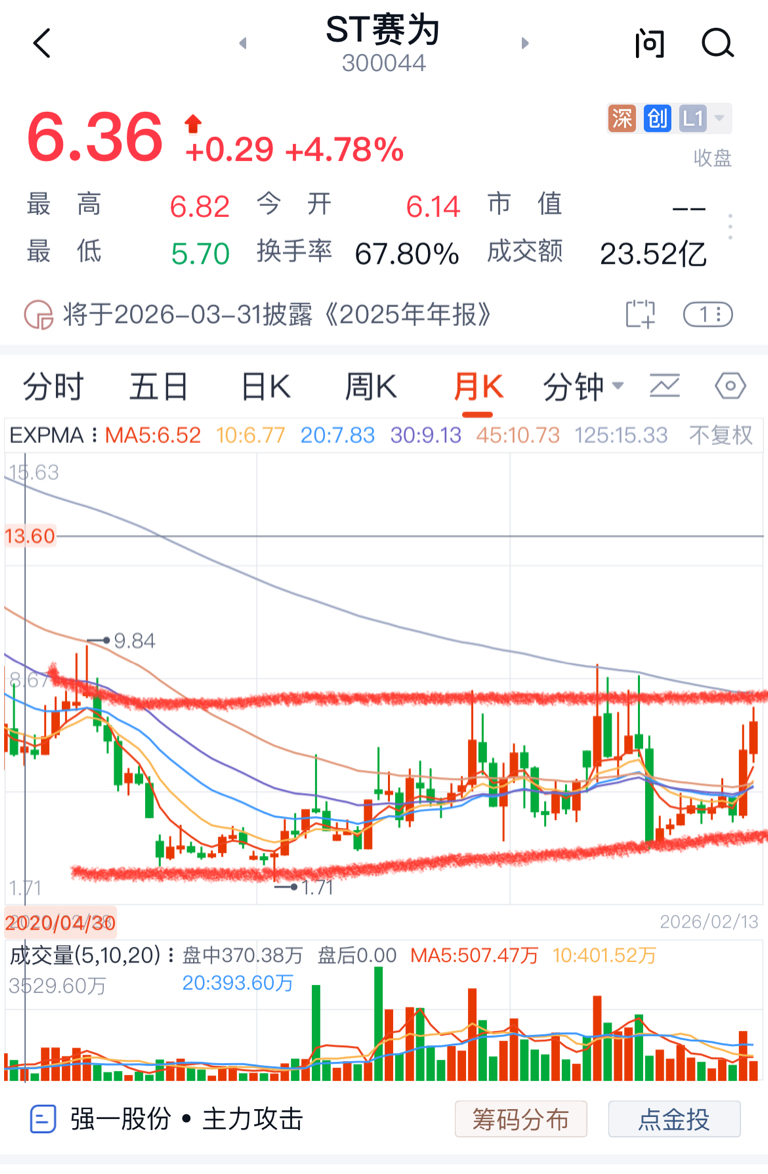Switch to previous stock with left triangle
Viewport: 768px width, 1174px height.
click(243, 43)
